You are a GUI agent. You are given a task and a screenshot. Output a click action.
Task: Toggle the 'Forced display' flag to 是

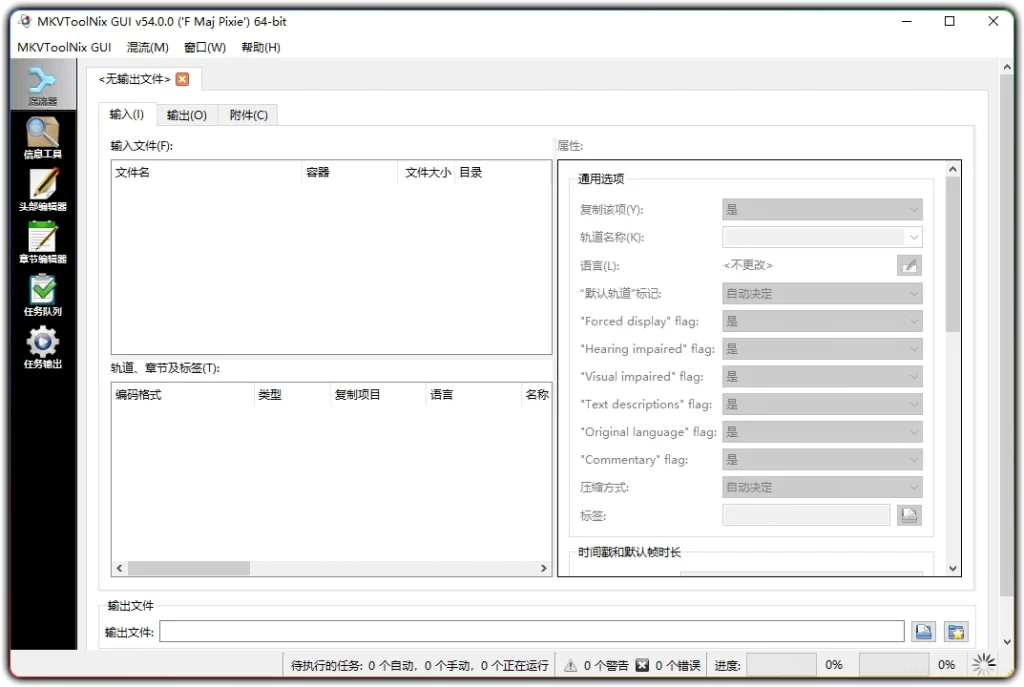821,320
